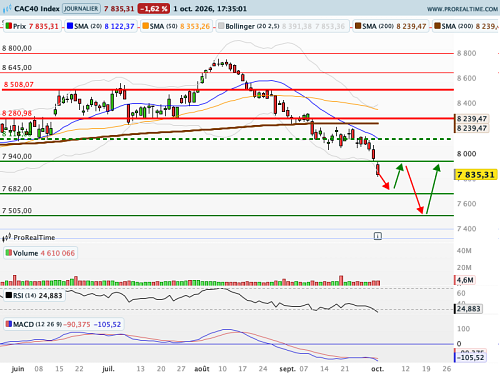Click the orange SMA (50) color swatch
500x375 pixels.
[x=145, y=26]
